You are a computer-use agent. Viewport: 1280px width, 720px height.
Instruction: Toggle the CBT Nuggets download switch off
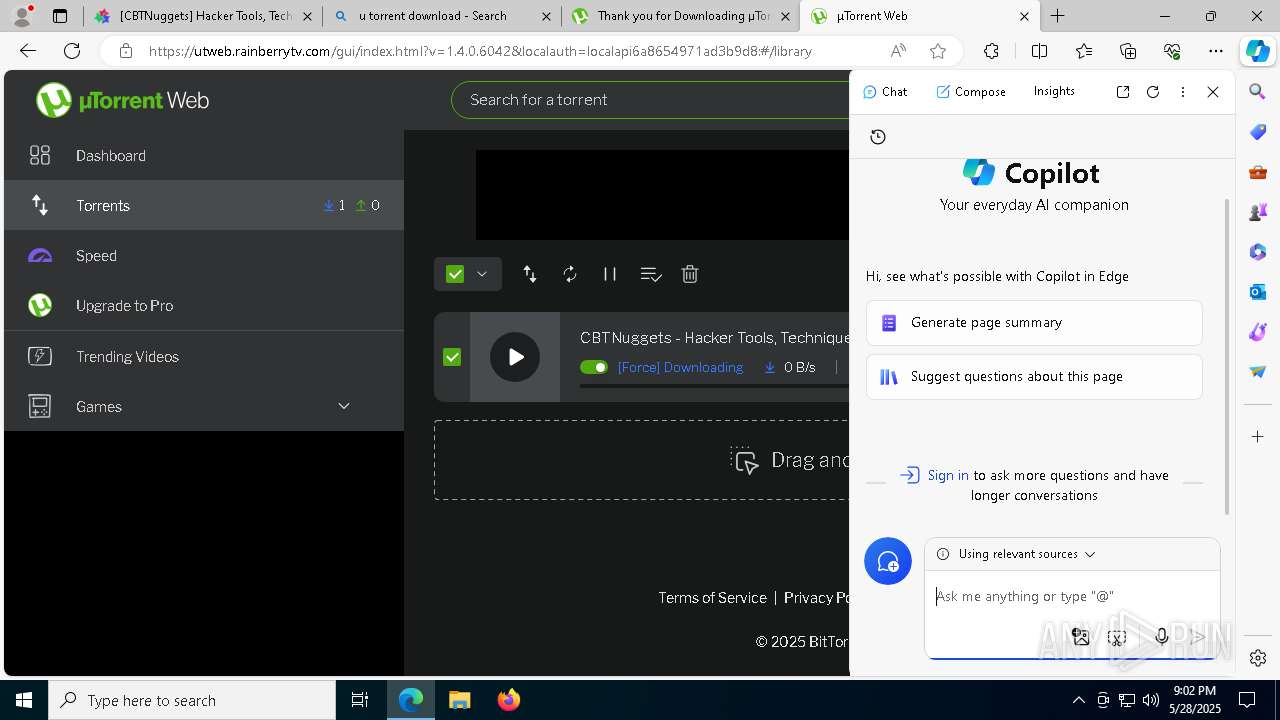594,367
